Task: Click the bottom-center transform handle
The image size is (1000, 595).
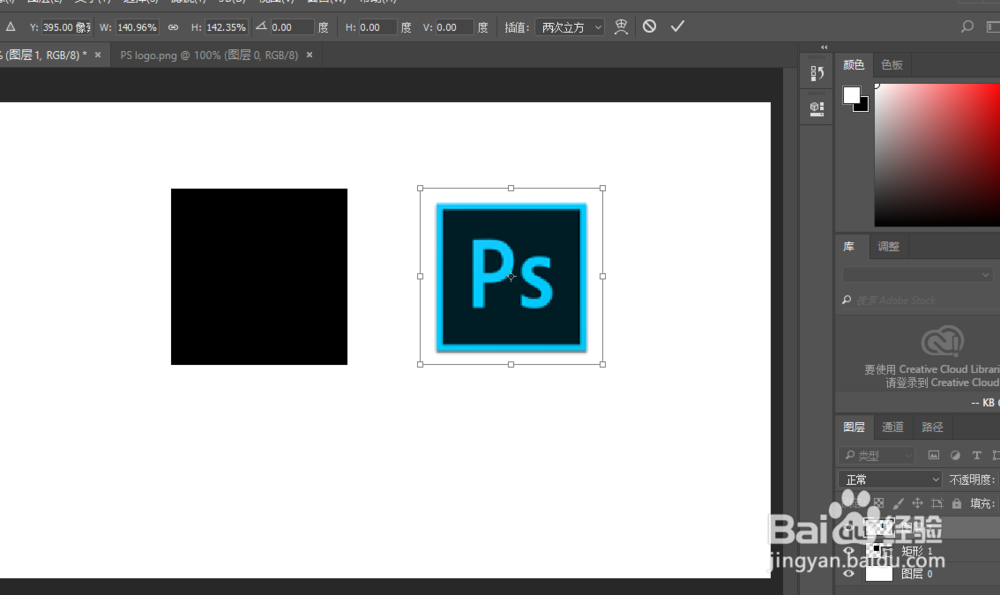Action: [511, 364]
